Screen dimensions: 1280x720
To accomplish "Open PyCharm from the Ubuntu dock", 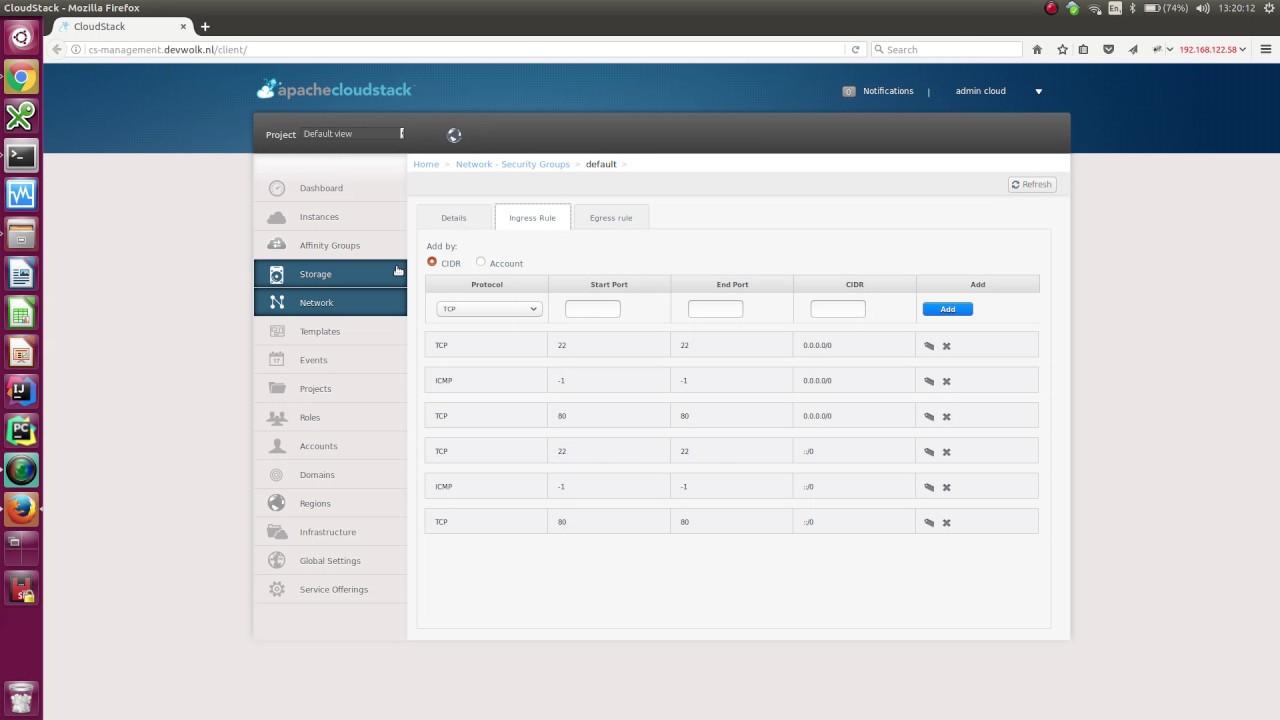I will coord(21,430).
